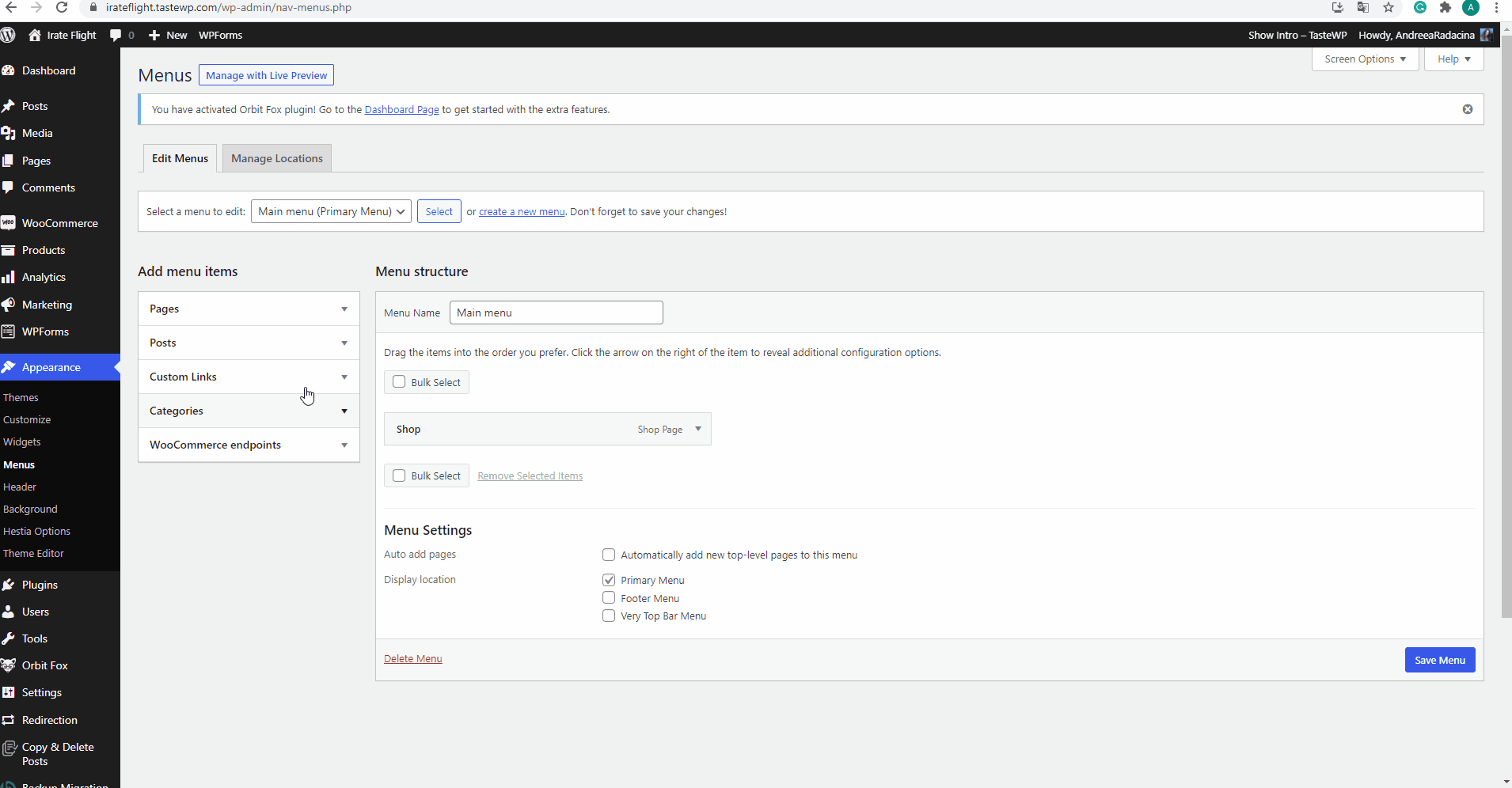Click the Dashboard gauge icon in sidebar
The image size is (1512, 788).
click(9, 70)
